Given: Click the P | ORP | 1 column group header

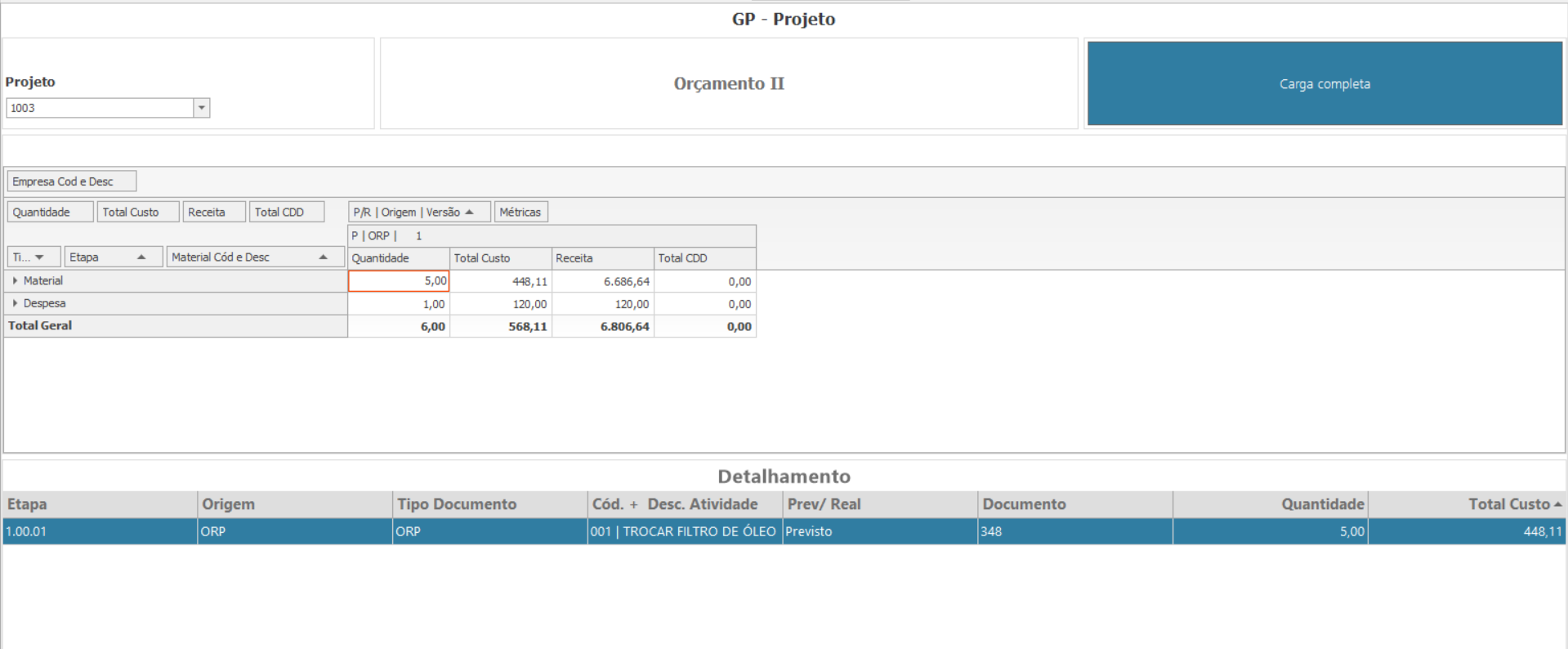Looking at the screenshot, I should 552,235.
